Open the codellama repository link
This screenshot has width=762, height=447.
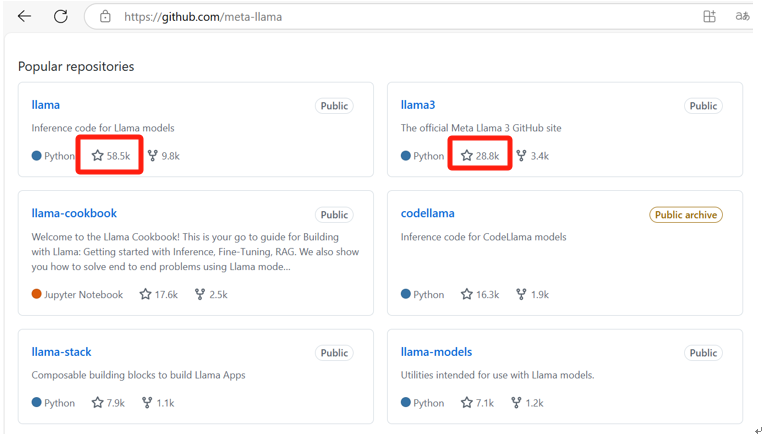(428, 213)
